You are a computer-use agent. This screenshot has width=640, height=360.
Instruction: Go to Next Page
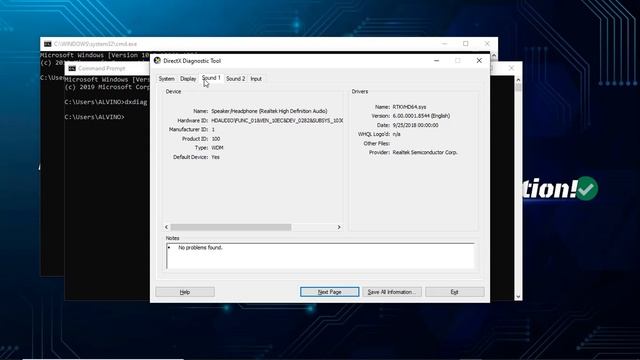[330, 292]
